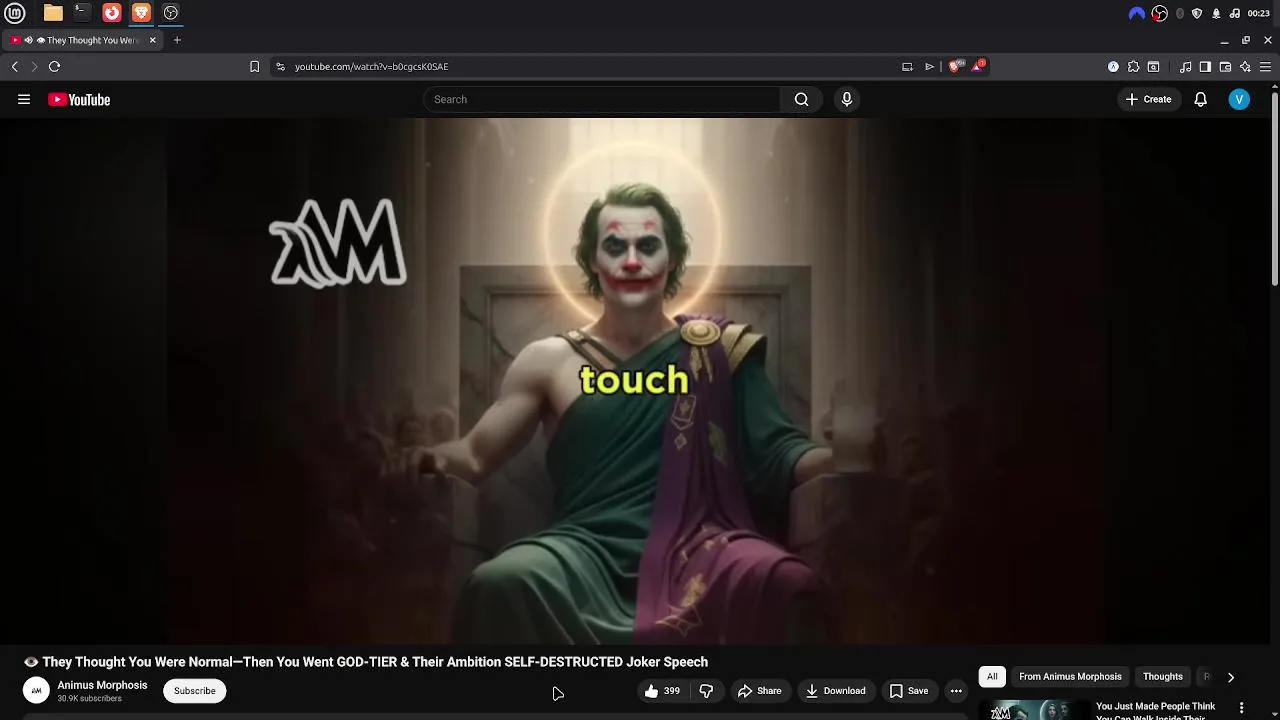Select the Thoughts filter chip

point(1163,677)
